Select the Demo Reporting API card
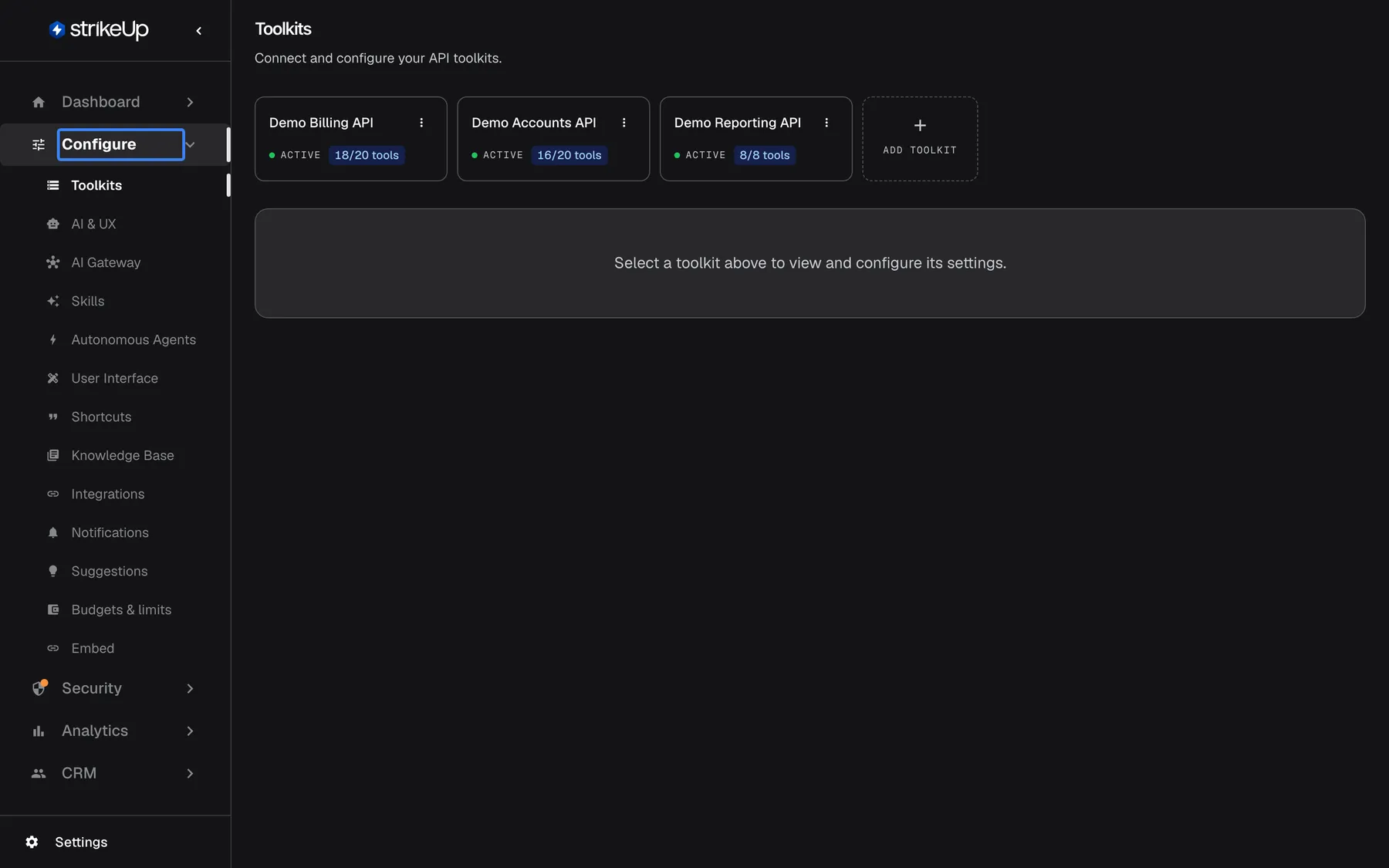Viewport: 1389px width, 868px height. 756,139
